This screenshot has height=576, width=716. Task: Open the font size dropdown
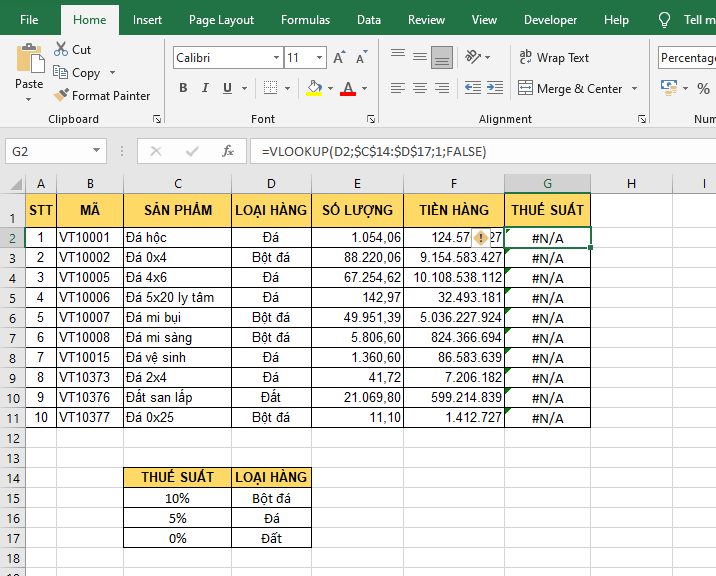(319, 58)
